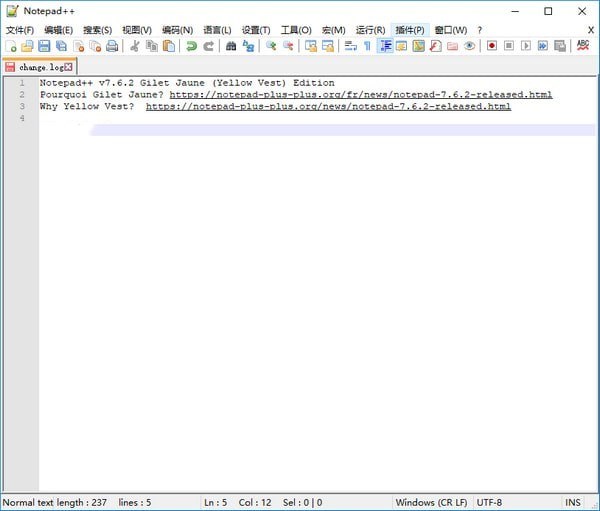Click the Close All documents icon
The height and width of the screenshot is (511, 600).
(95, 46)
